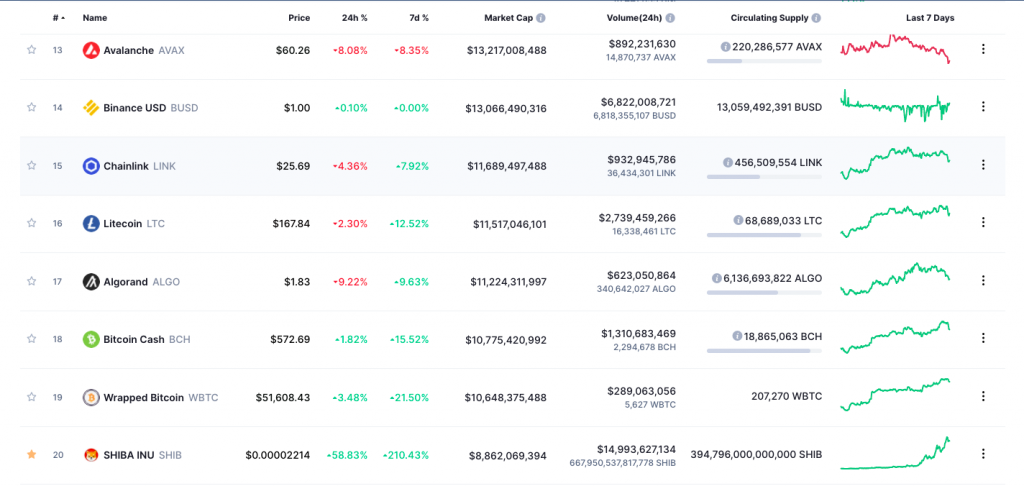This screenshot has height=486, width=1024.
Task: Open the Binance USD 7-day sparkline chart
Action: (895, 106)
